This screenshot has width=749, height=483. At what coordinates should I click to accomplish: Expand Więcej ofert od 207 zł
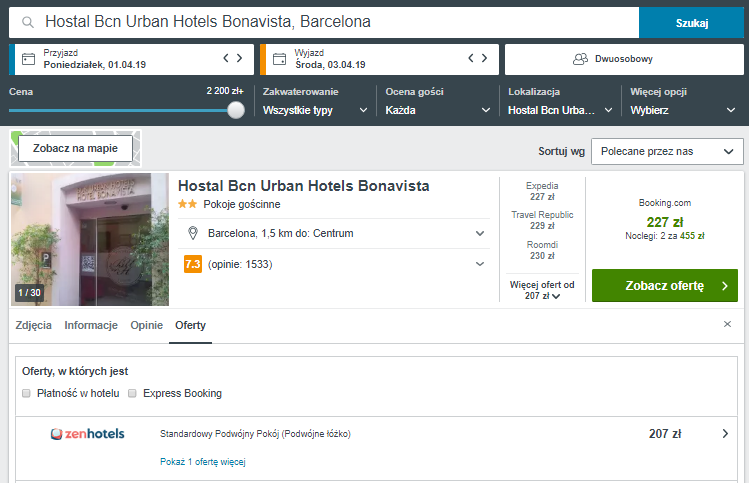click(x=542, y=290)
